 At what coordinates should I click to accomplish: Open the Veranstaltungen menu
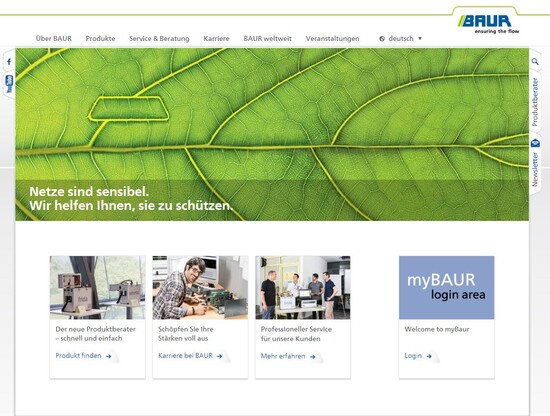click(333, 39)
